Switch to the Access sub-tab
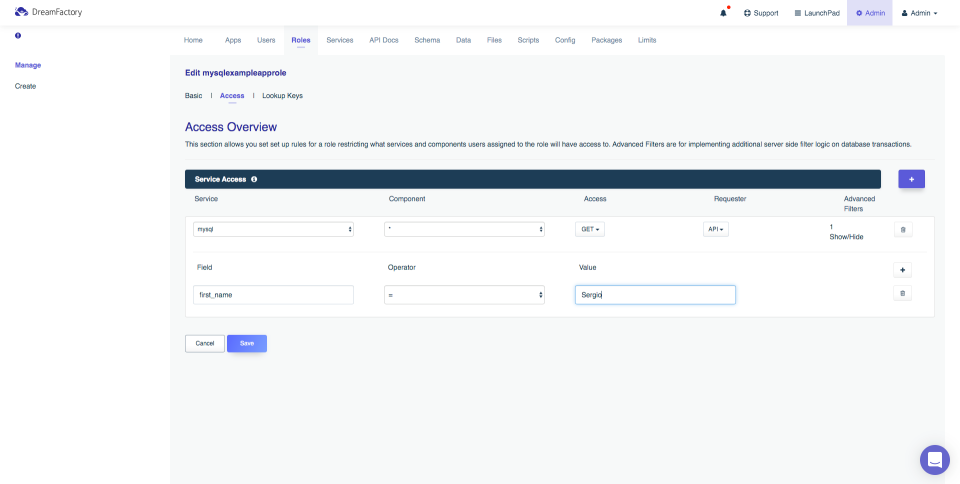This screenshot has width=960, height=484. 232,96
